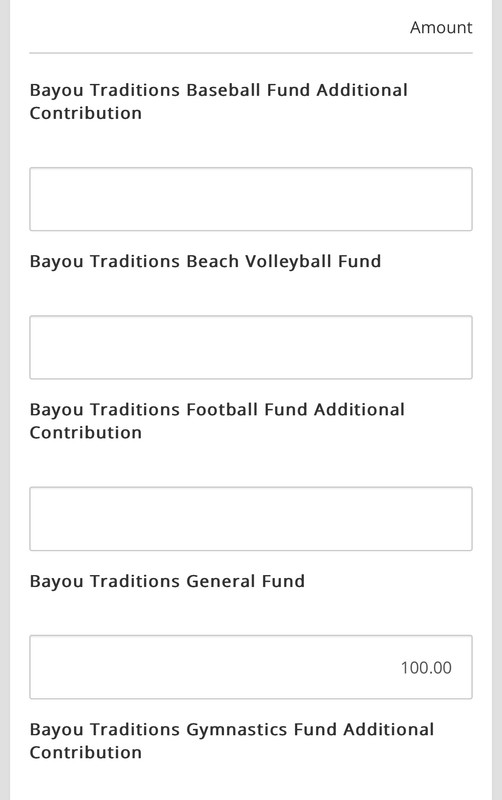Click the word Contribution under Baseball Fund
Screen dimensions: 502x800
(86, 113)
